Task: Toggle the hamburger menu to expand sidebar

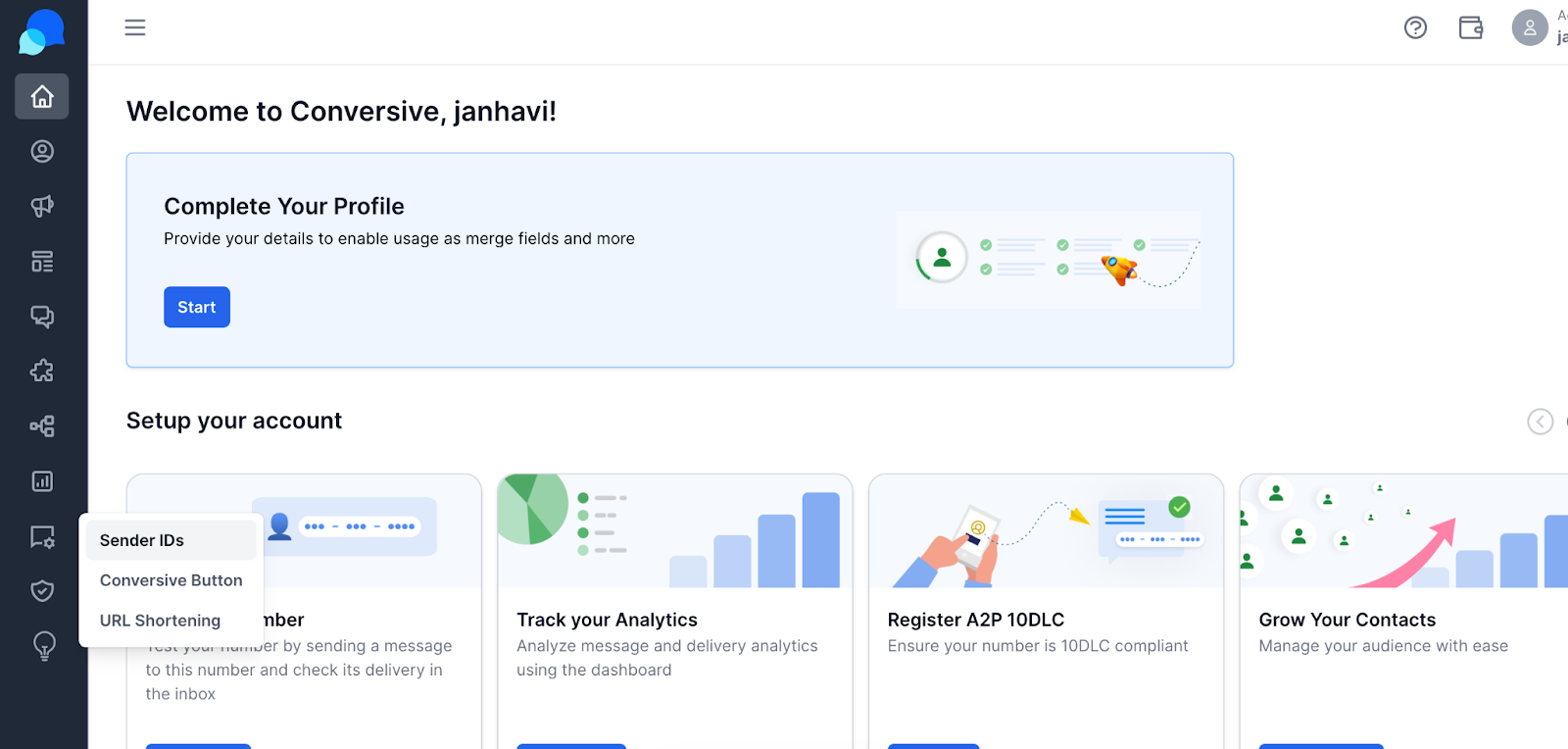Action: (x=135, y=27)
